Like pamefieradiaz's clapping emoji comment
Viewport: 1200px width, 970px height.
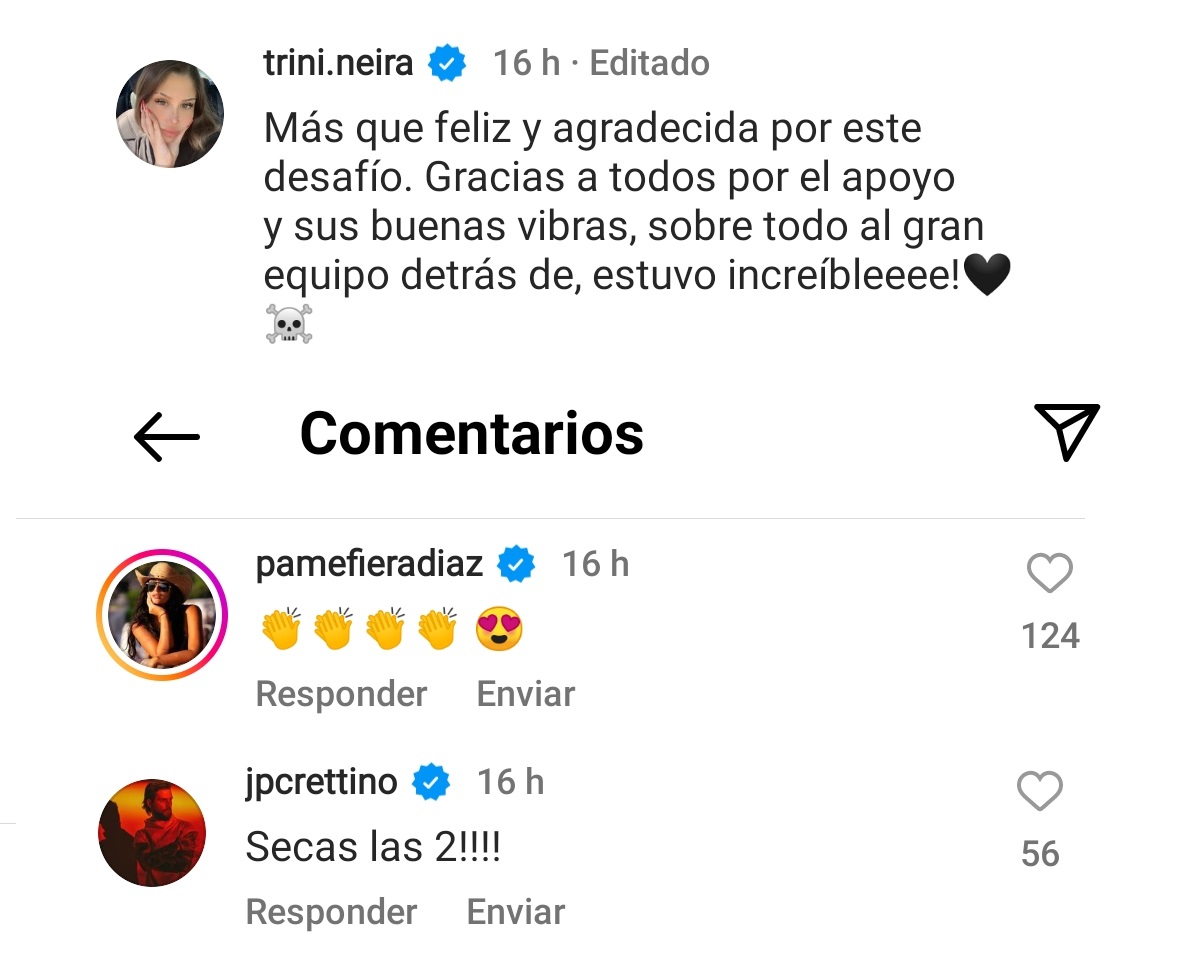point(1048,572)
